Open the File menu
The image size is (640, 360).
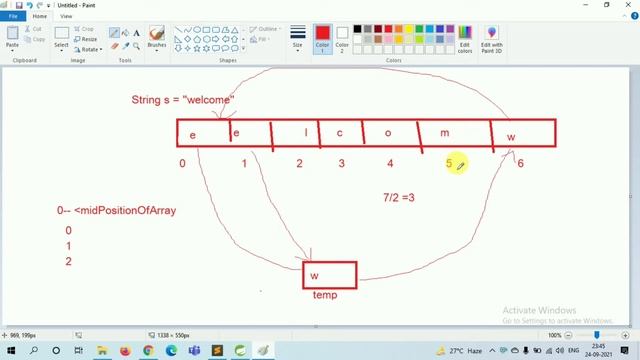(13, 16)
